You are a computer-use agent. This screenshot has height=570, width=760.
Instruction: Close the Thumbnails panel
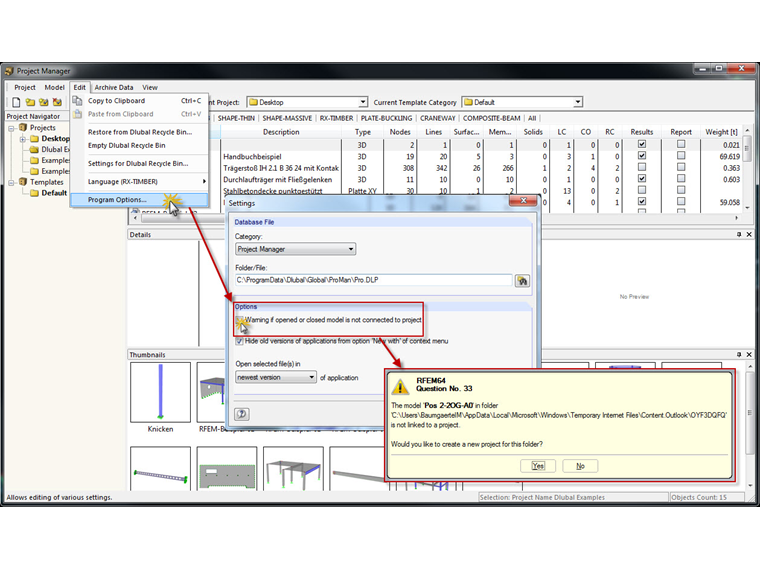[749, 355]
